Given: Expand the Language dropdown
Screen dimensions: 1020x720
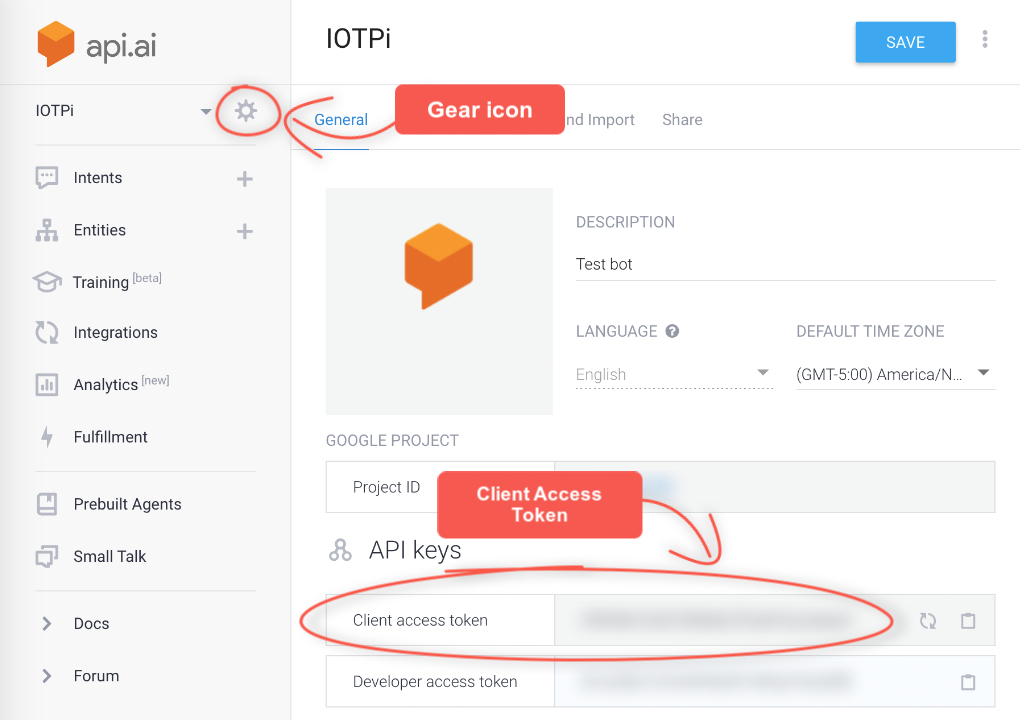Looking at the screenshot, I should tap(674, 374).
